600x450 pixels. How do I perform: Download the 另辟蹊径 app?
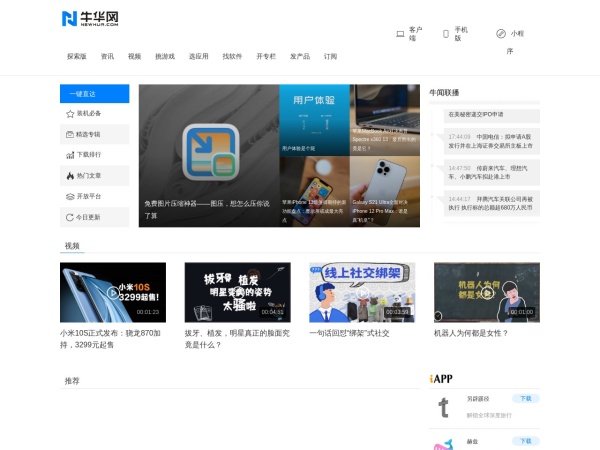coord(524,398)
